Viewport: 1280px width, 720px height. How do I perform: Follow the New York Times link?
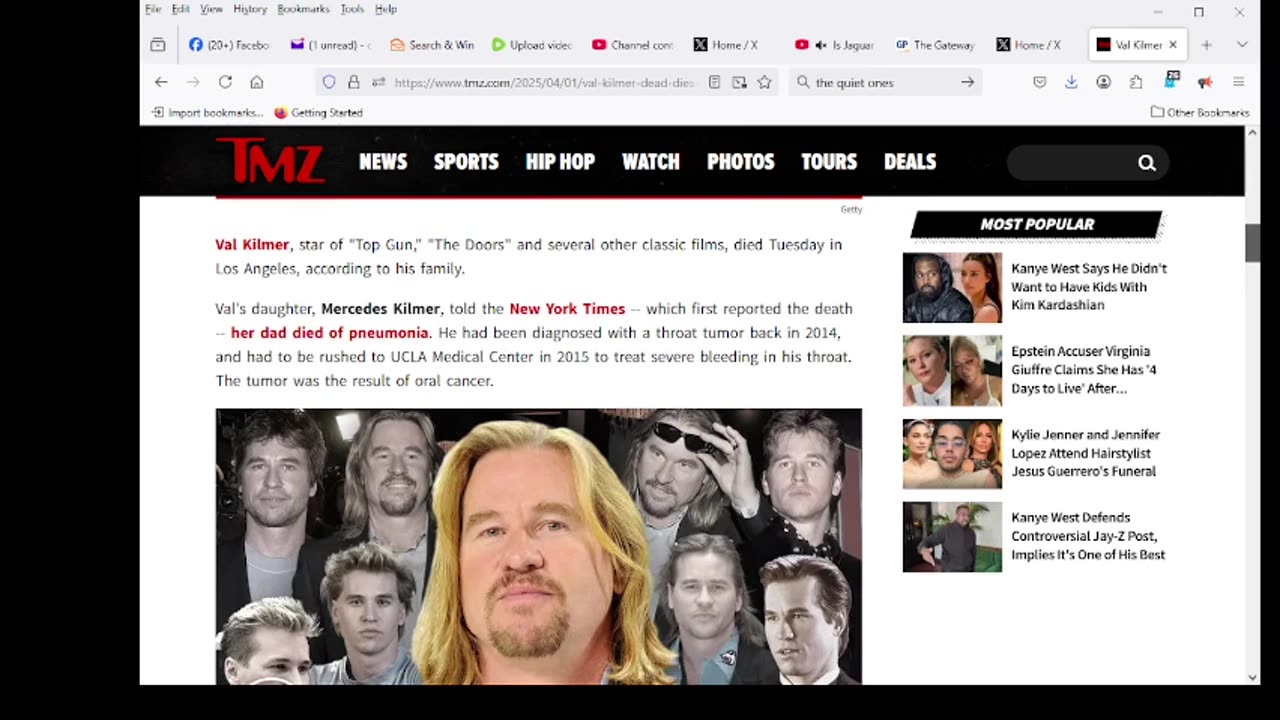click(567, 308)
